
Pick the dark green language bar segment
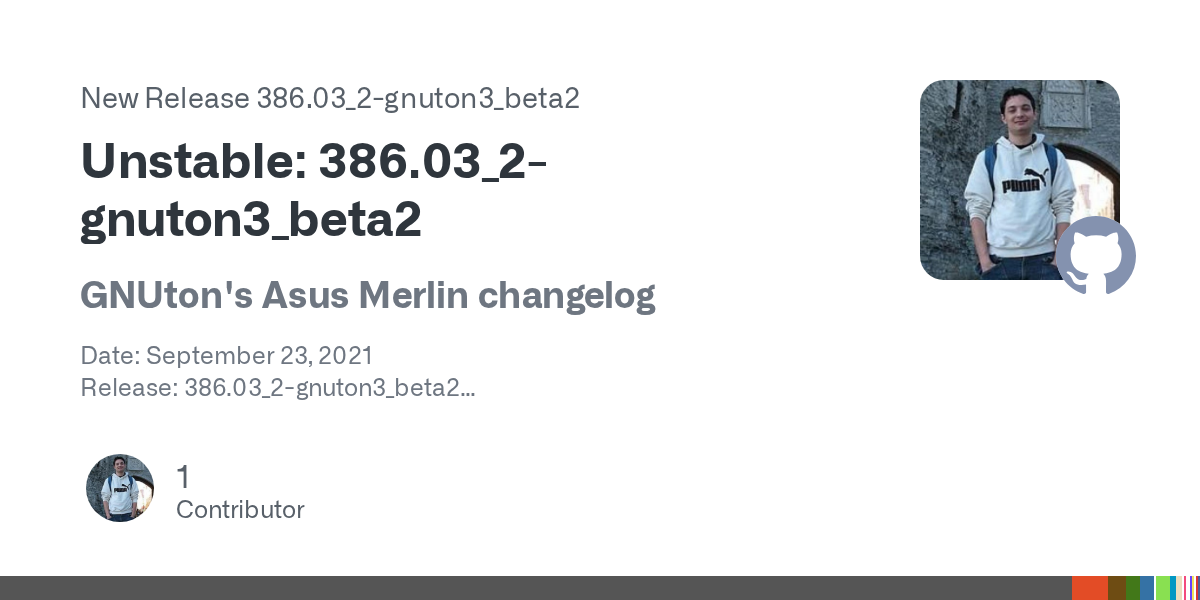tap(1132, 588)
